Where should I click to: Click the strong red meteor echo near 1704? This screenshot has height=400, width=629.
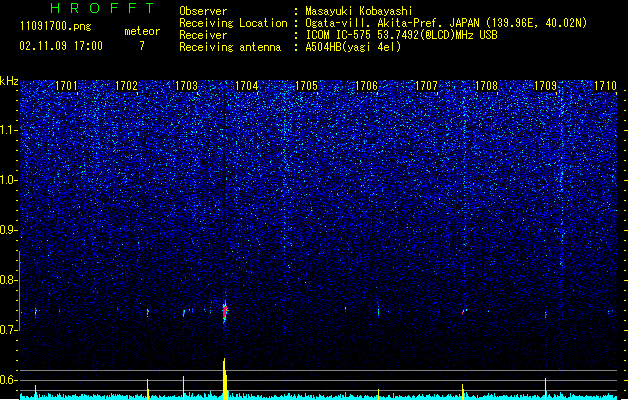pyautogui.click(x=225, y=311)
